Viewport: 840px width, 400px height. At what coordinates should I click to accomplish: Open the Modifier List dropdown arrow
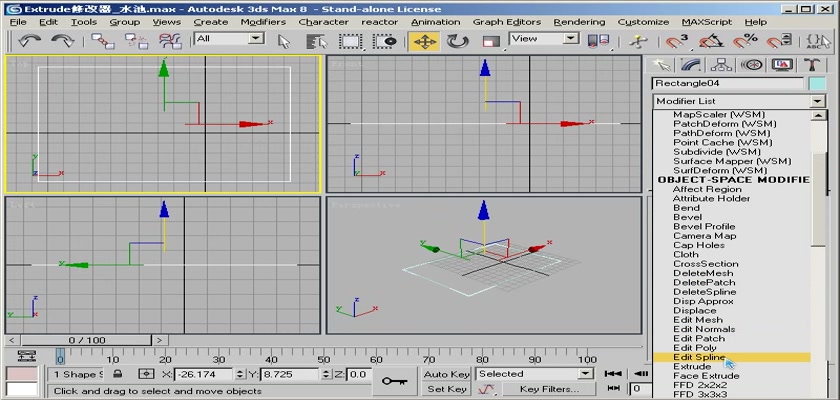point(818,101)
